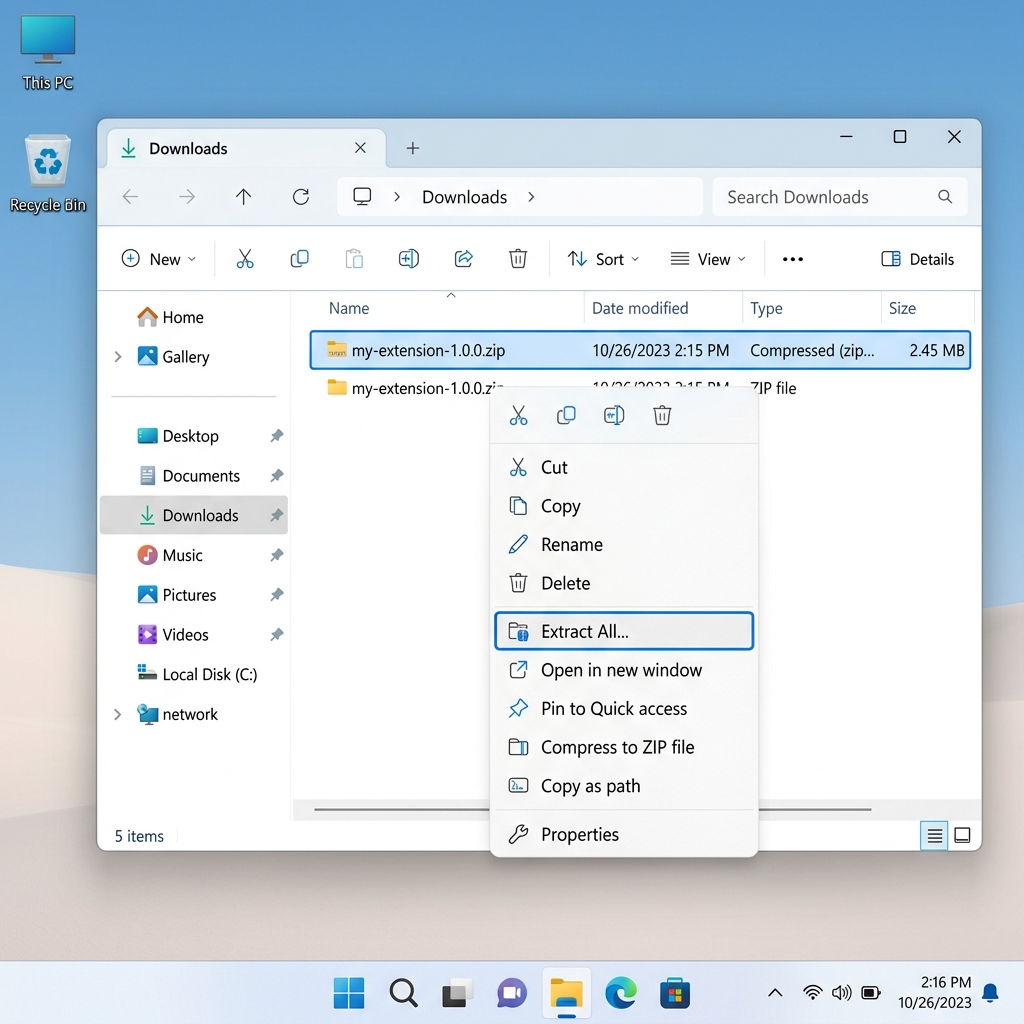Click the magnifier icon in Search Downloads

[944, 197]
